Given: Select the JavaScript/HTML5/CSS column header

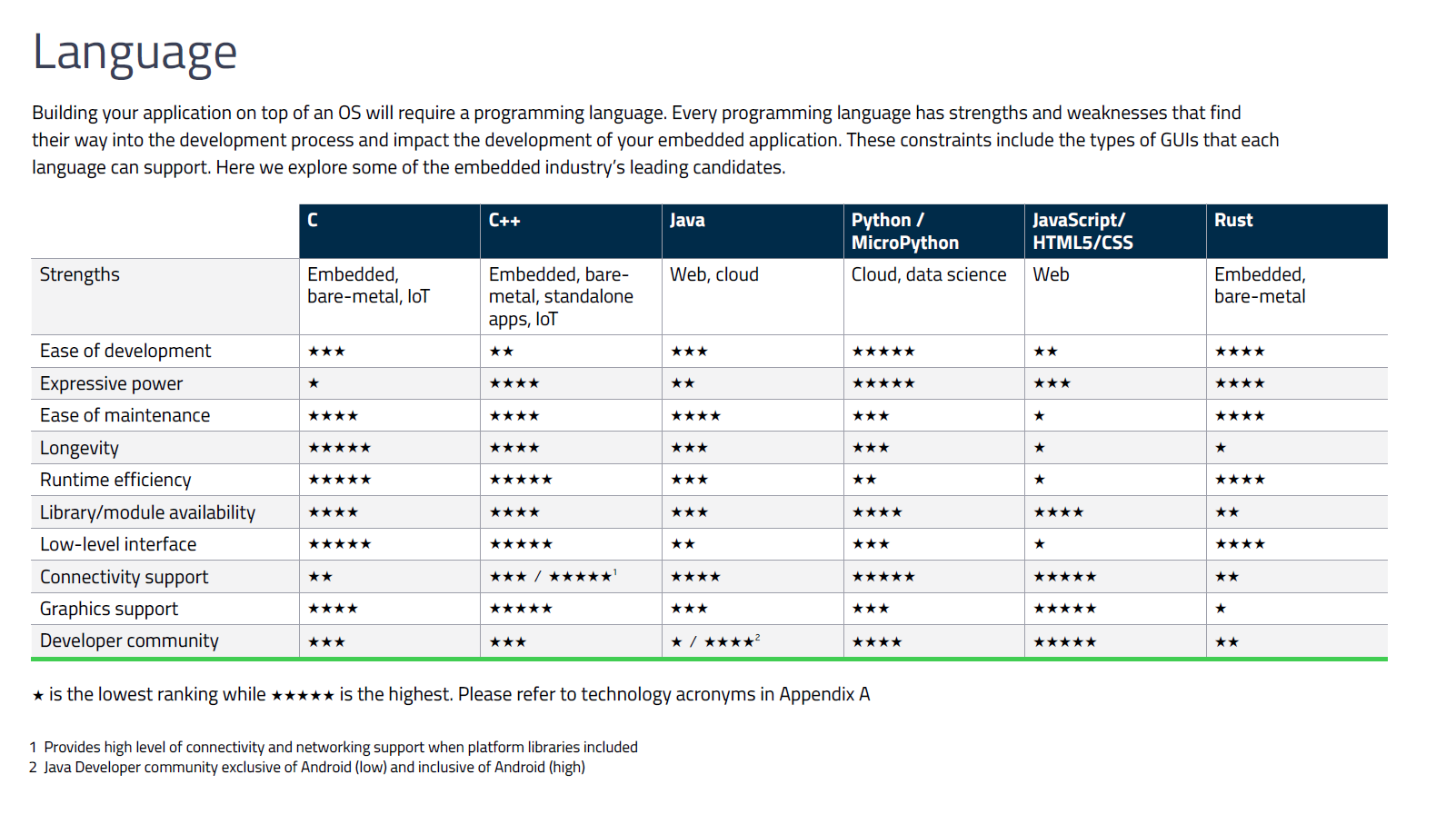Looking at the screenshot, I should tap(1082, 232).
